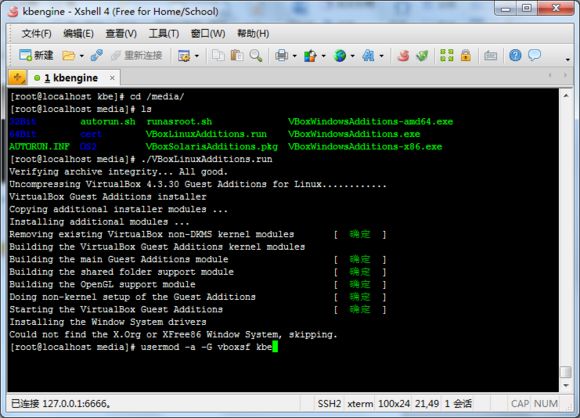The image size is (580, 418).
Task: Click the color scheme icon
Action: coord(310,56)
